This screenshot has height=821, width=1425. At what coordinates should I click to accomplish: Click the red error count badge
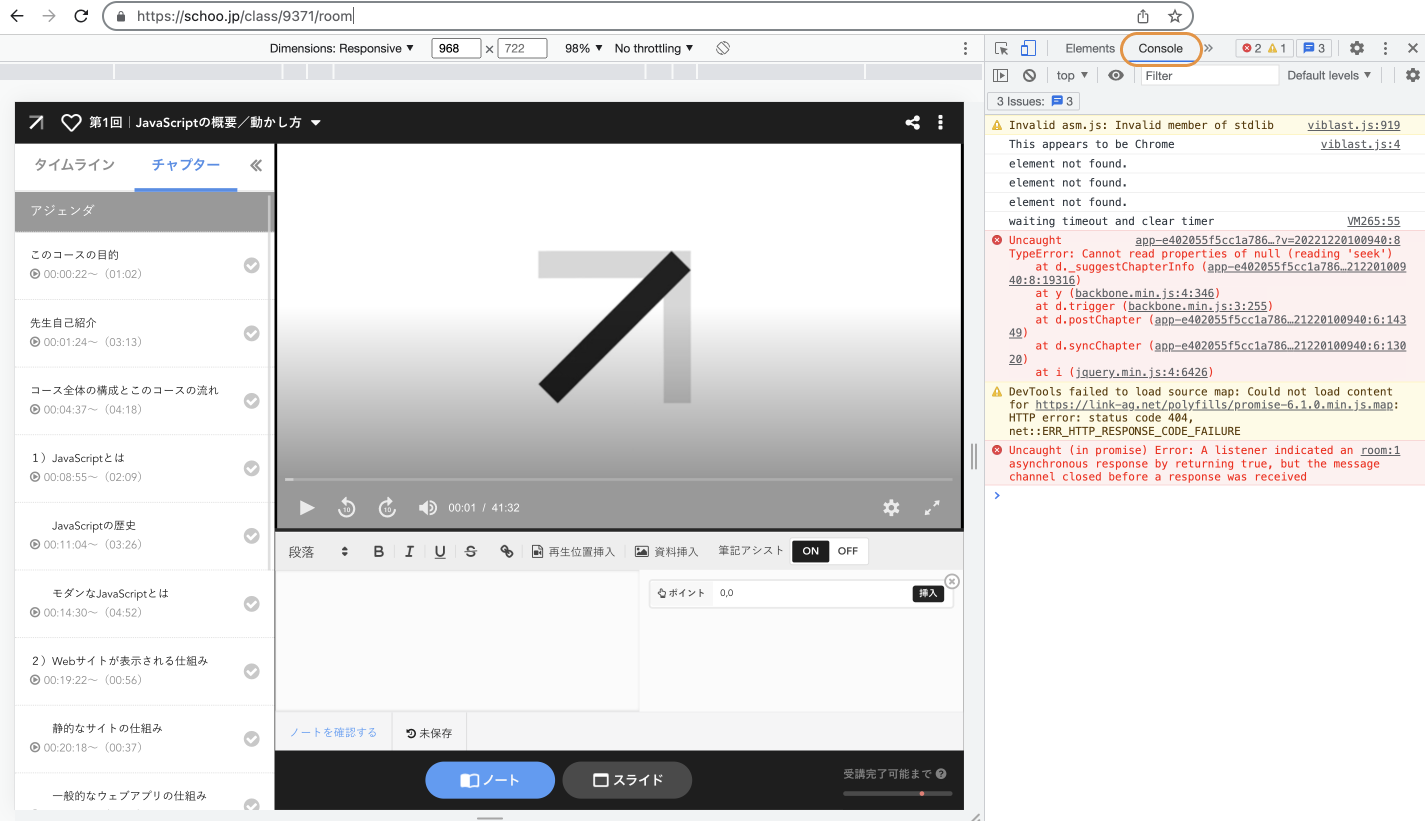(1251, 48)
